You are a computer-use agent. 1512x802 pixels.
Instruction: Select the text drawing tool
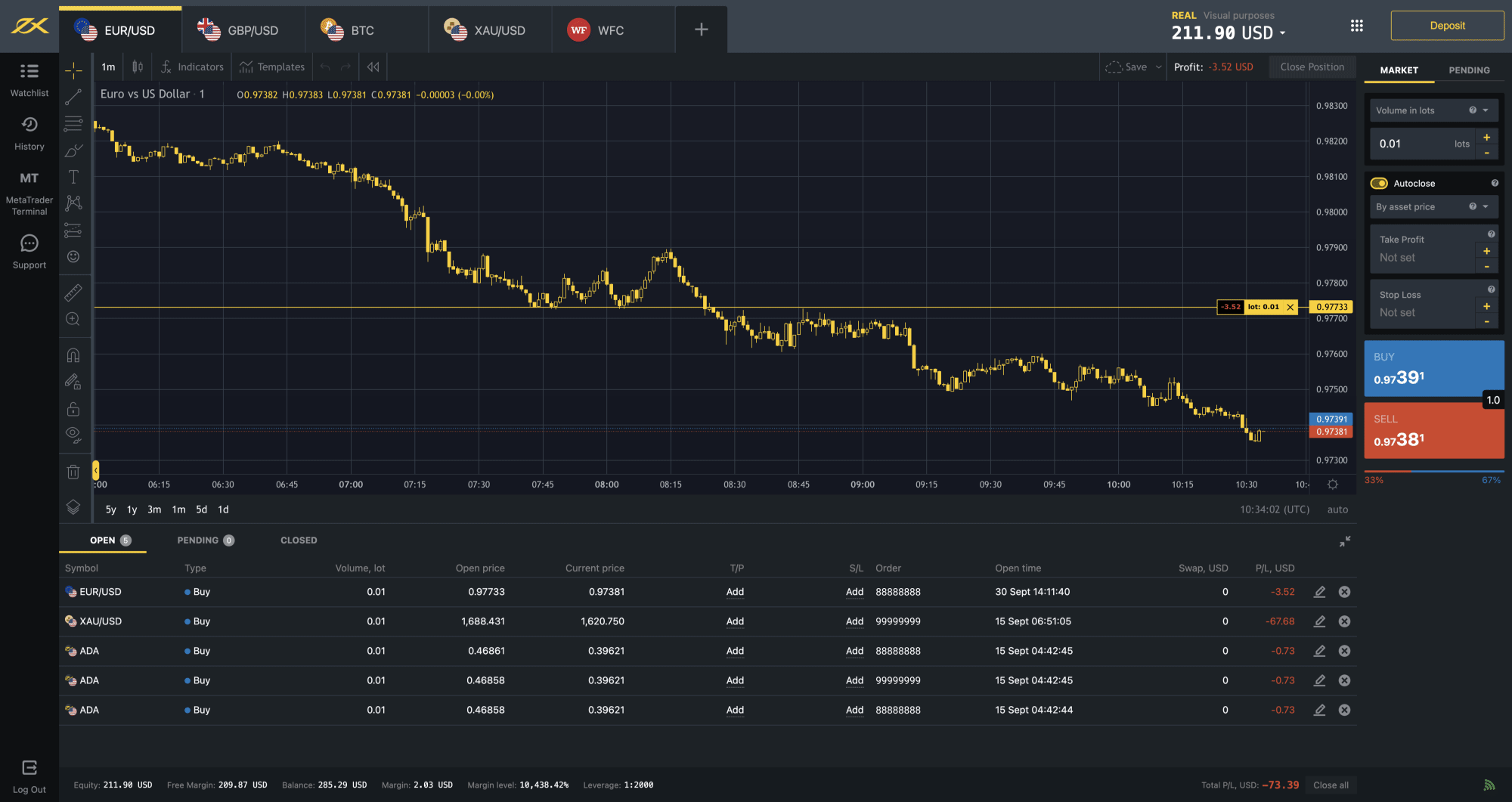click(73, 177)
